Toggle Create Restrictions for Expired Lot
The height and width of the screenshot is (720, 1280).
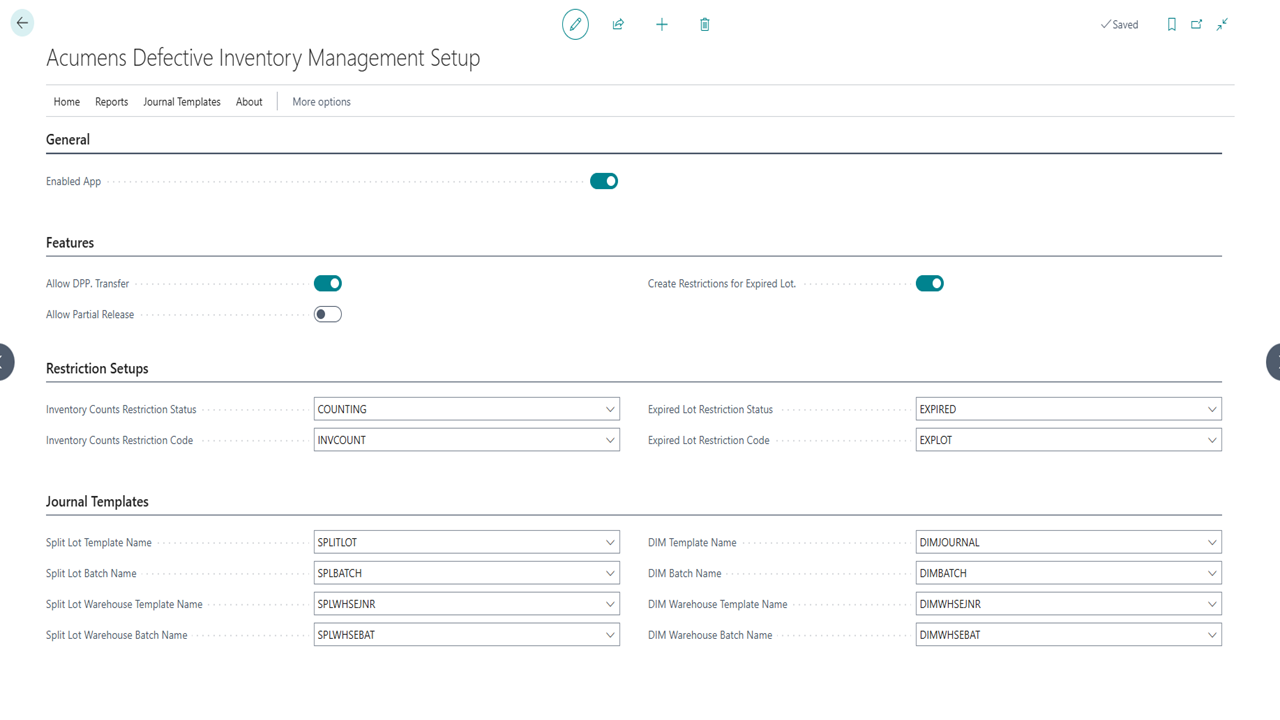[x=930, y=283]
